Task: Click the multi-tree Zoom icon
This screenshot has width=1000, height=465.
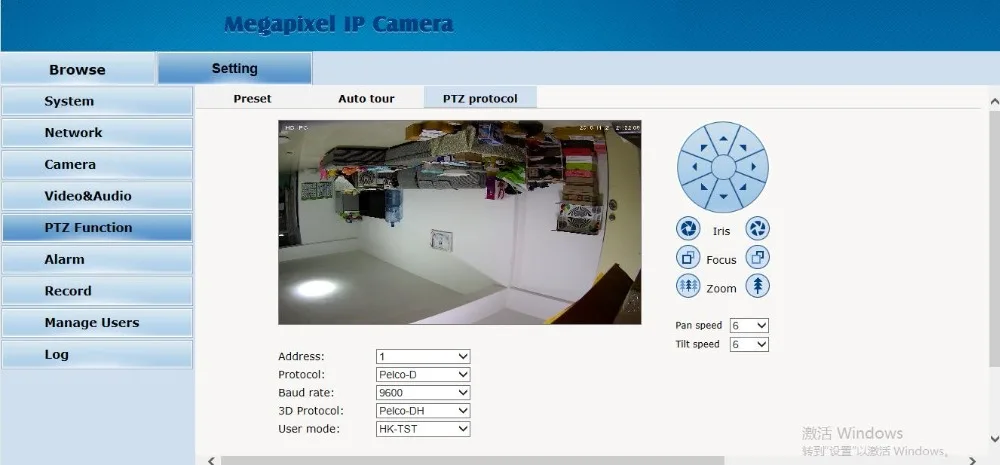Action: (x=688, y=286)
